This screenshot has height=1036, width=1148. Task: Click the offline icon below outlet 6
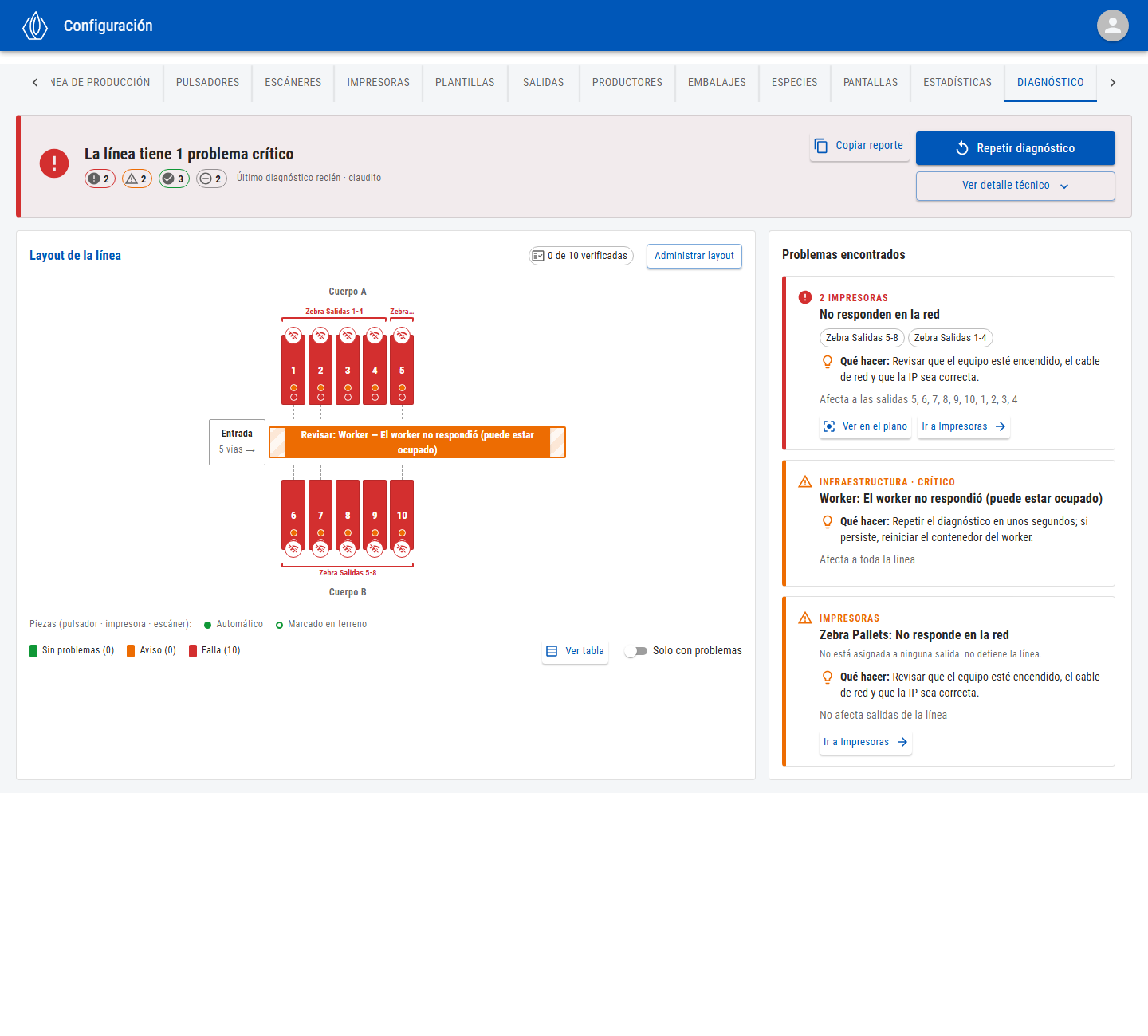coord(293,548)
